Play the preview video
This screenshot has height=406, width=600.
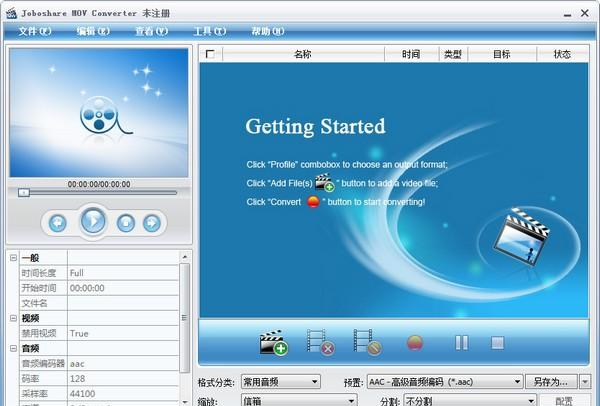(x=93, y=220)
